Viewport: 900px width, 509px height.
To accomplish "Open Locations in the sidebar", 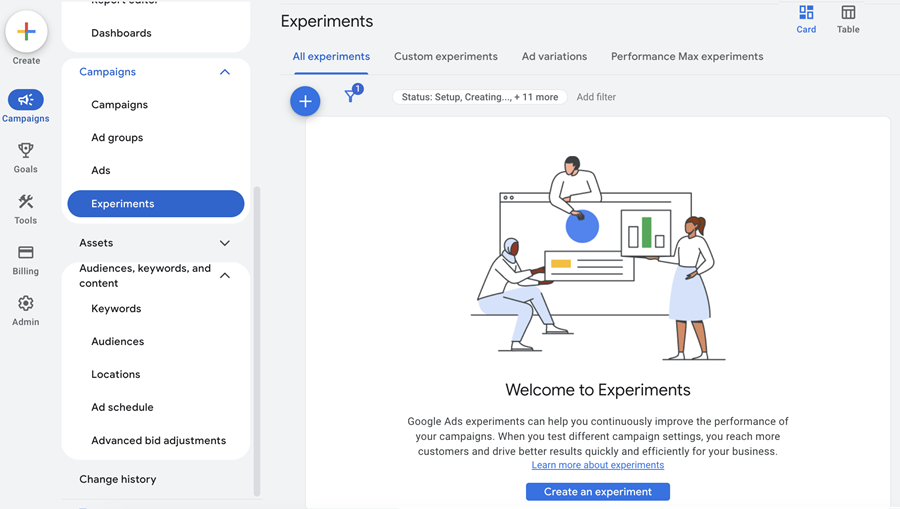I will coord(115,374).
